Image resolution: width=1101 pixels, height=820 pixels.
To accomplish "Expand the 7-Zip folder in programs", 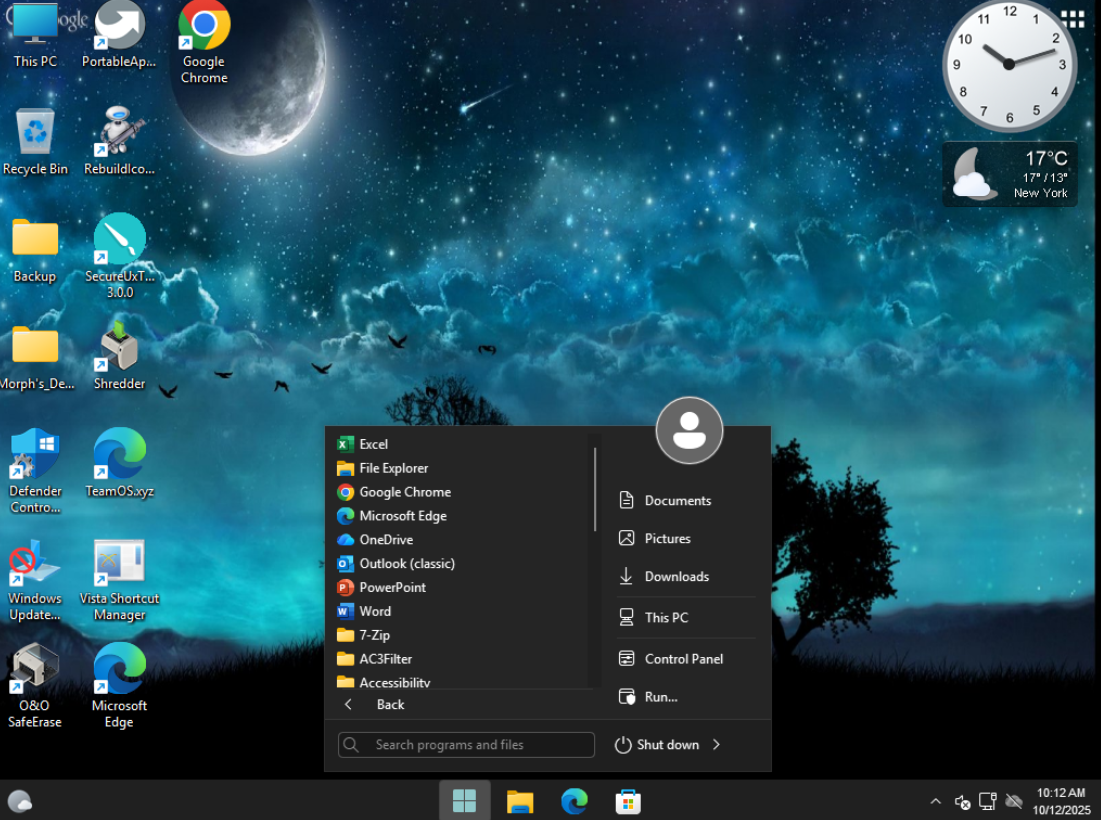I will click(x=374, y=635).
